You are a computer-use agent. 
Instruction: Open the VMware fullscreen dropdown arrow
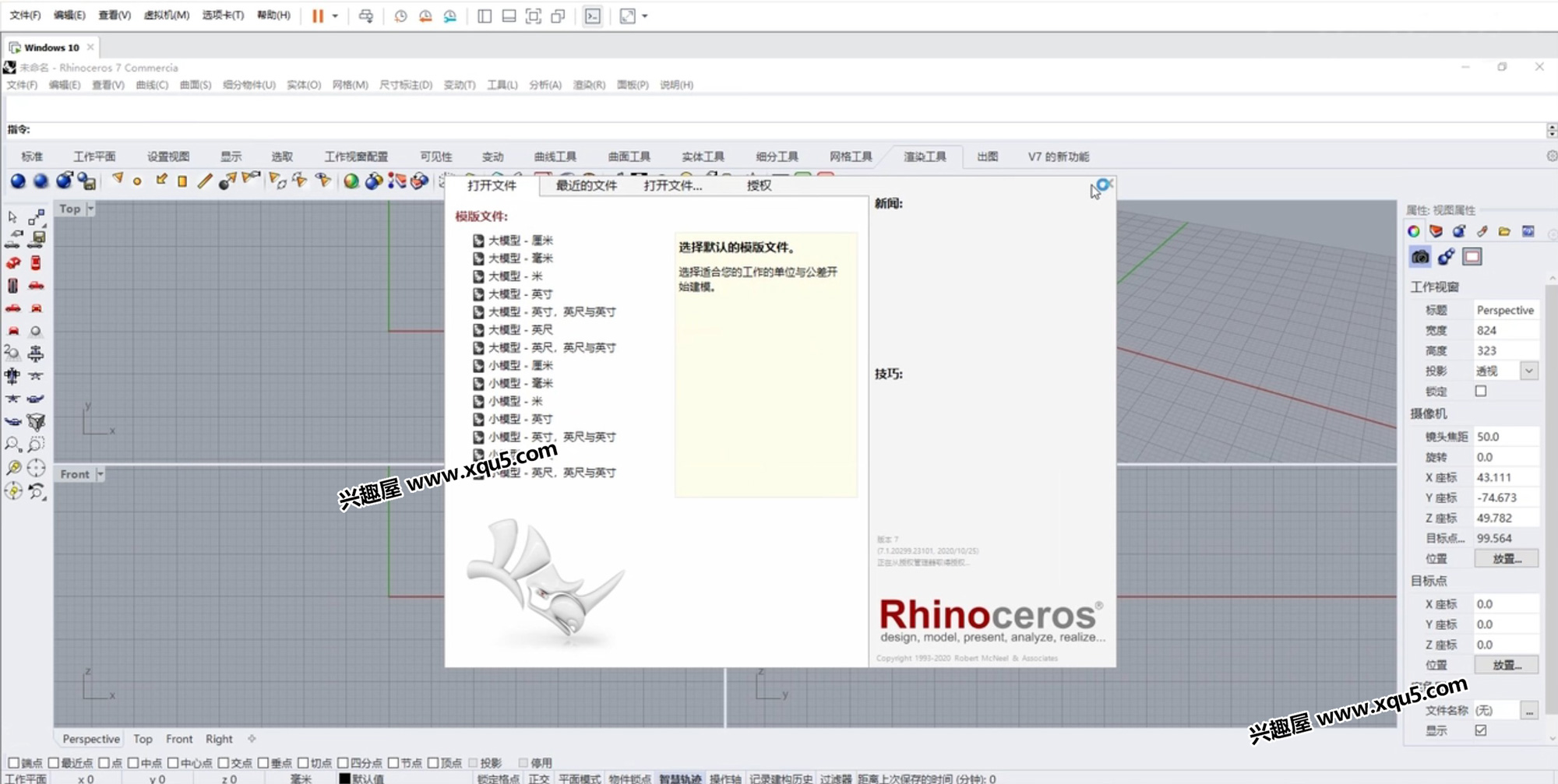tap(644, 16)
